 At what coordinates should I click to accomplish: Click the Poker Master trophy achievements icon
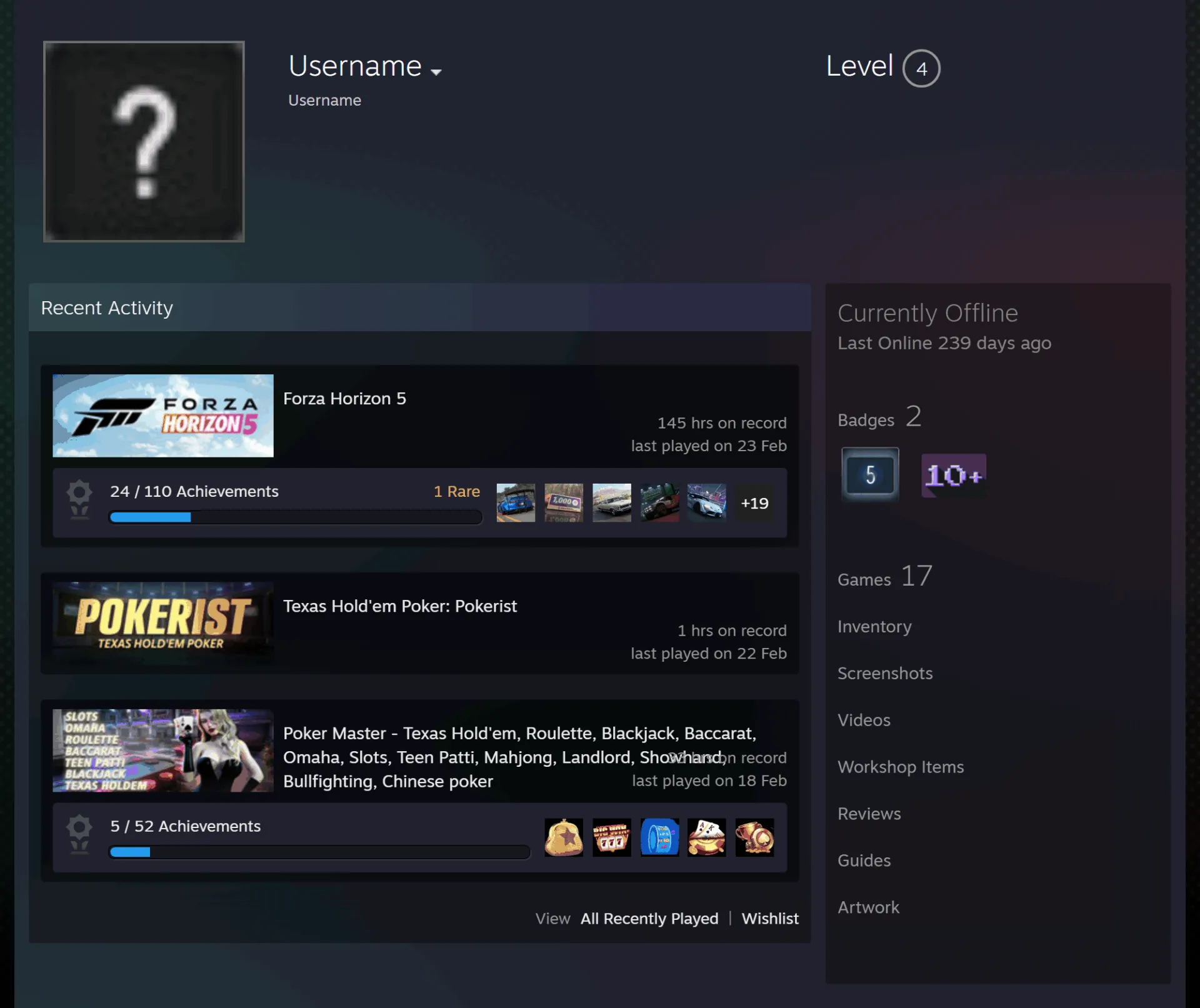click(79, 834)
